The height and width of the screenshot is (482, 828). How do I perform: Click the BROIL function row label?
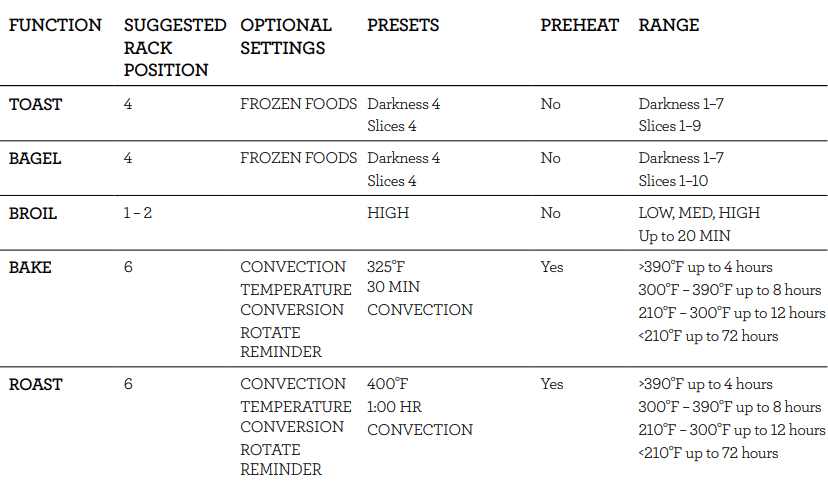point(35,213)
